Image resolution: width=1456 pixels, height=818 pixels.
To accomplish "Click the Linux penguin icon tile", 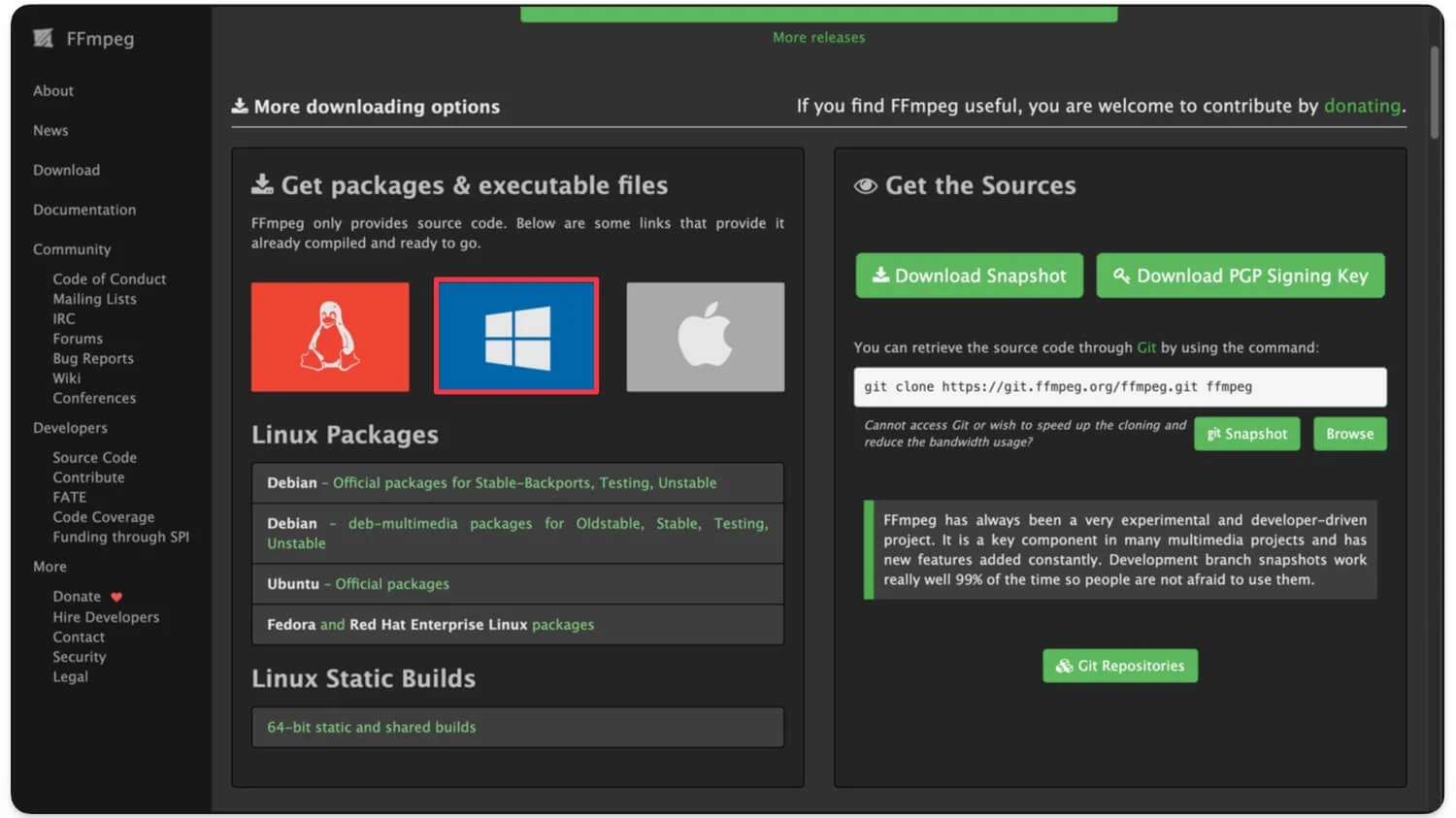I will [330, 337].
